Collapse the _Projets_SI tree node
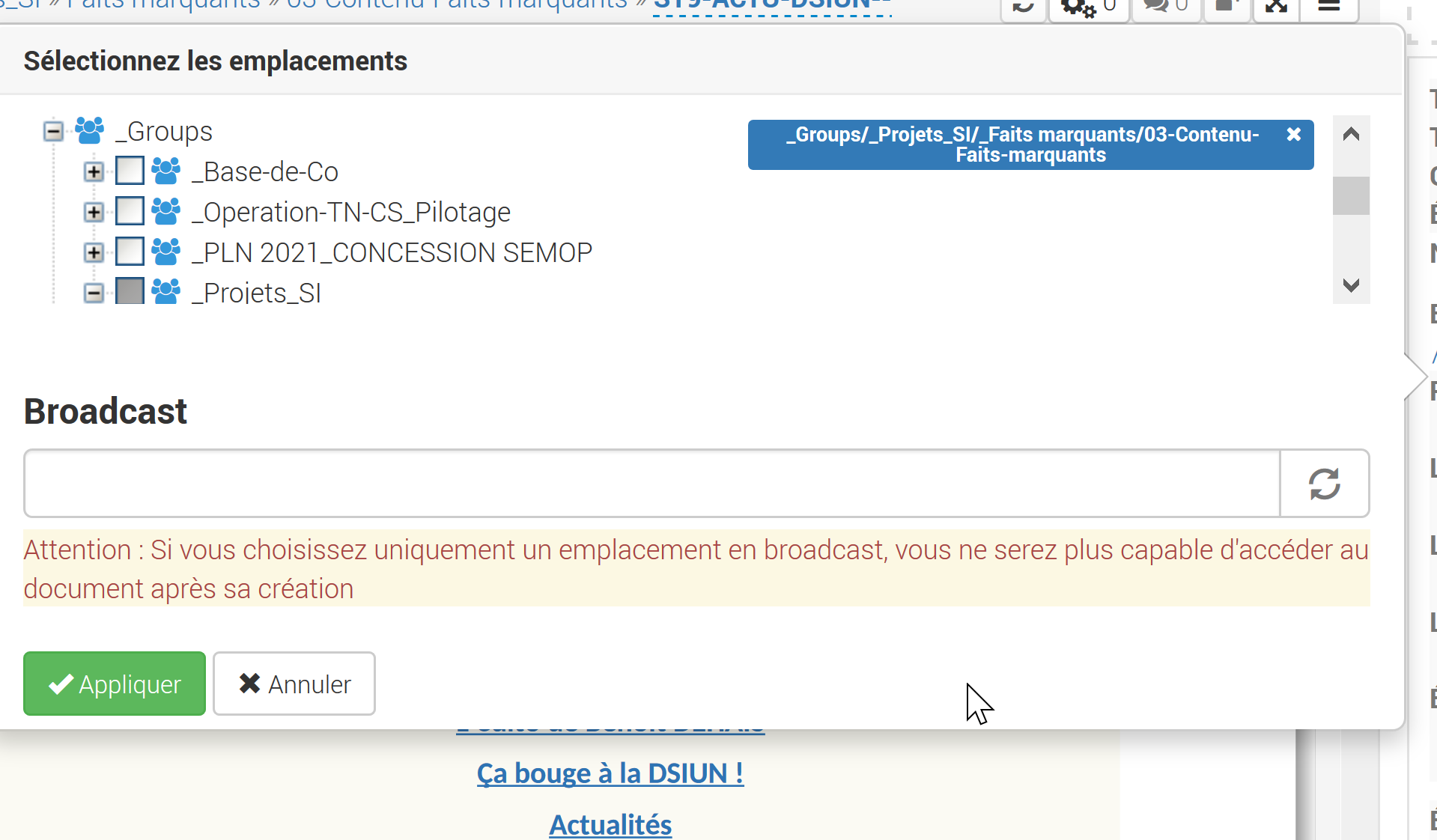Screen dimensions: 1437x840 (x=94, y=293)
